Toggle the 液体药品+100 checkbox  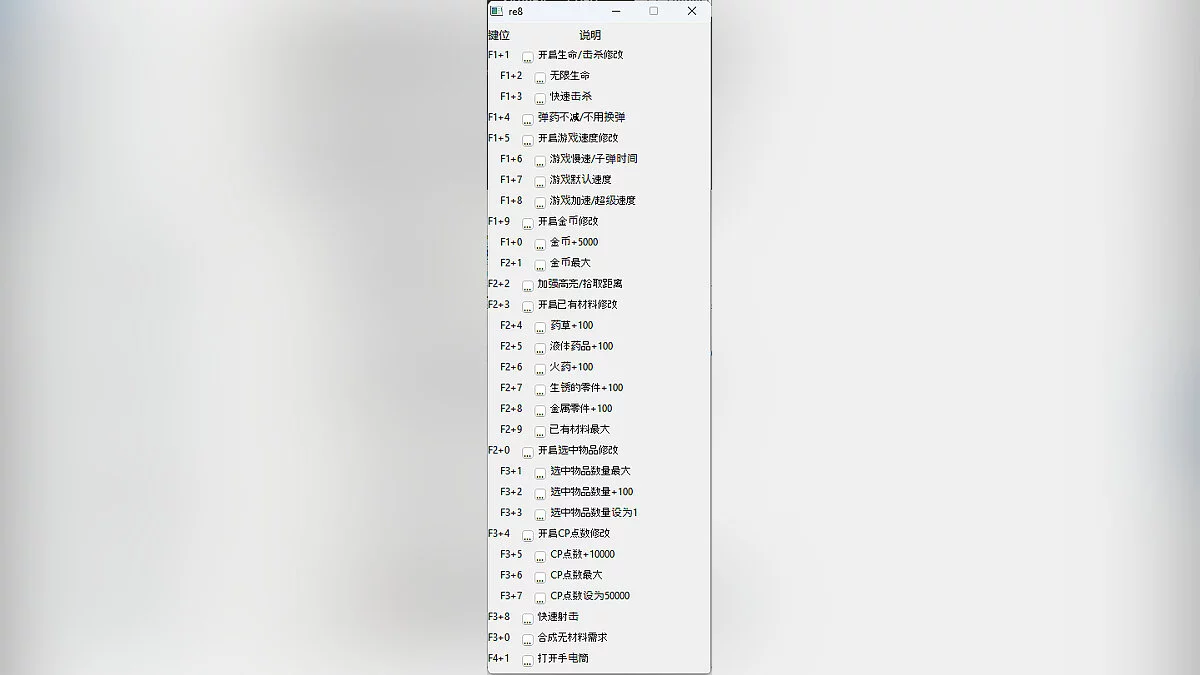point(540,348)
